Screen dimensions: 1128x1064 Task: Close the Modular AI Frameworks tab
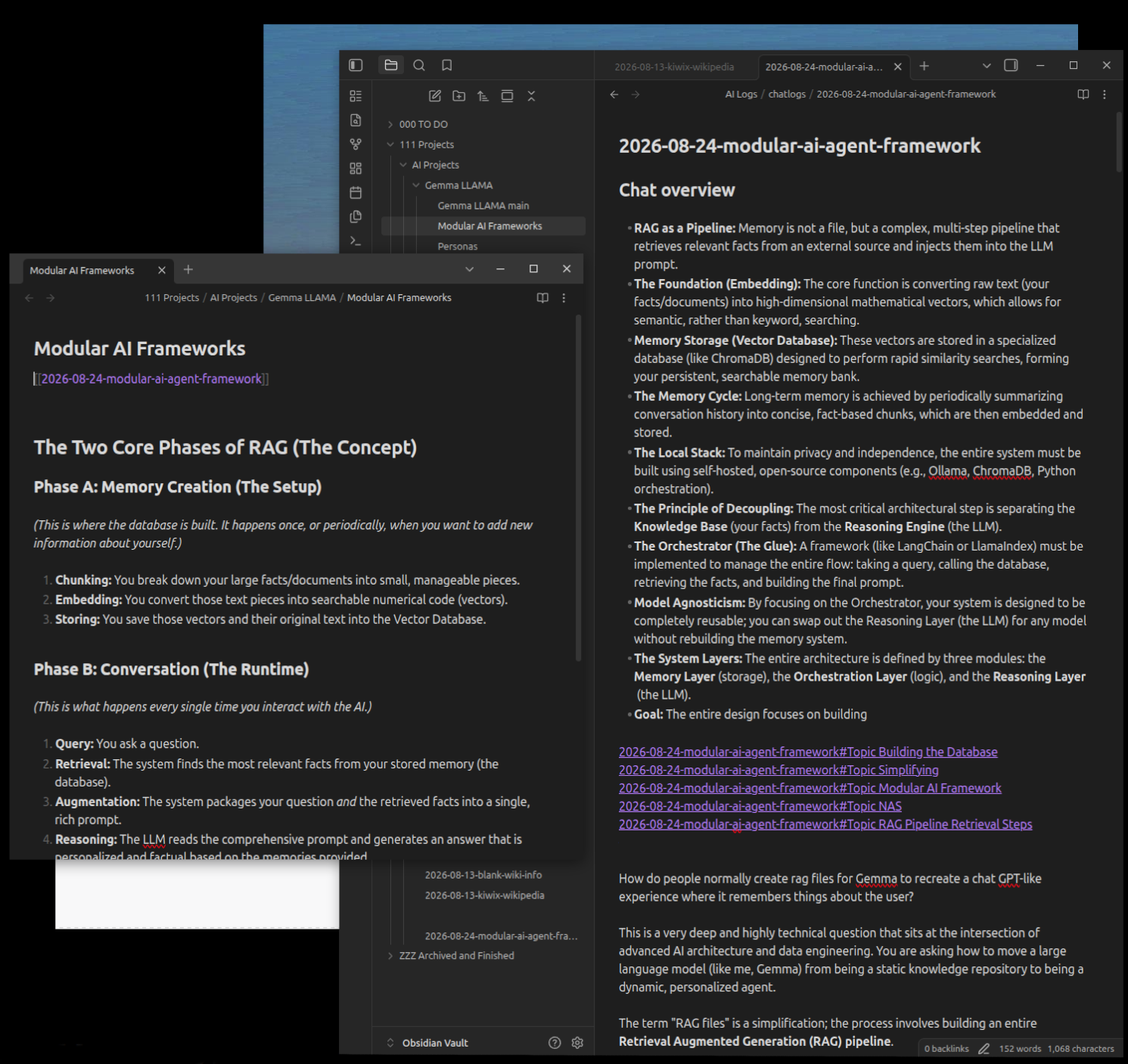[162, 270]
